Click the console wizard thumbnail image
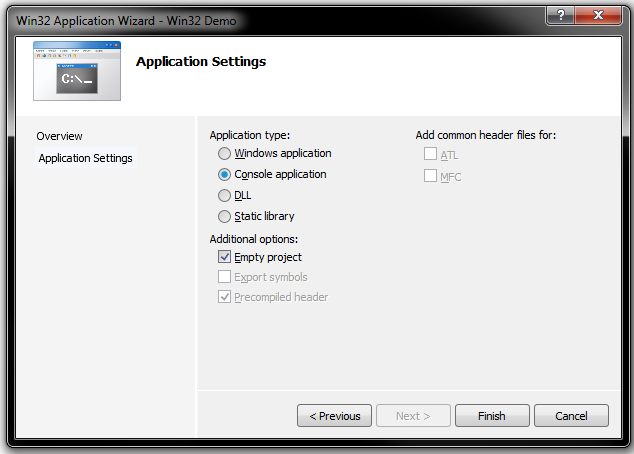The width and height of the screenshot is (634, 454). coord(77,71)
